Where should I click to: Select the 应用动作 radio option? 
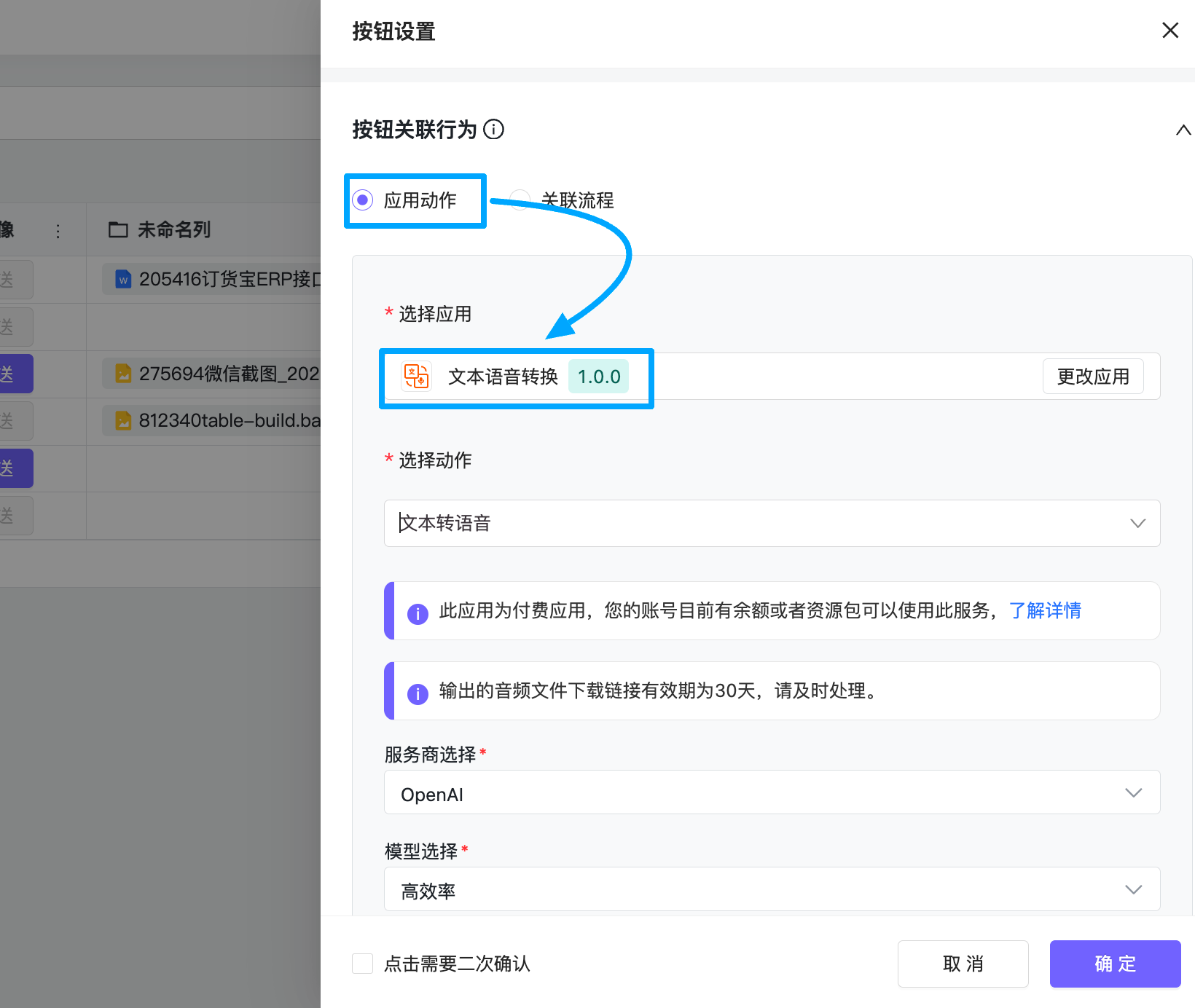click(363, 200)
